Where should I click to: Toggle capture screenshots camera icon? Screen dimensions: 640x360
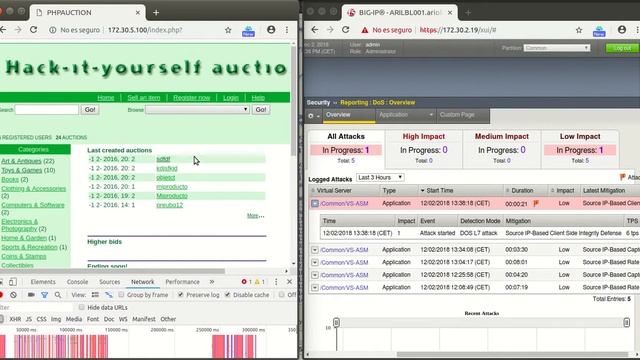[x=31, y=295]
